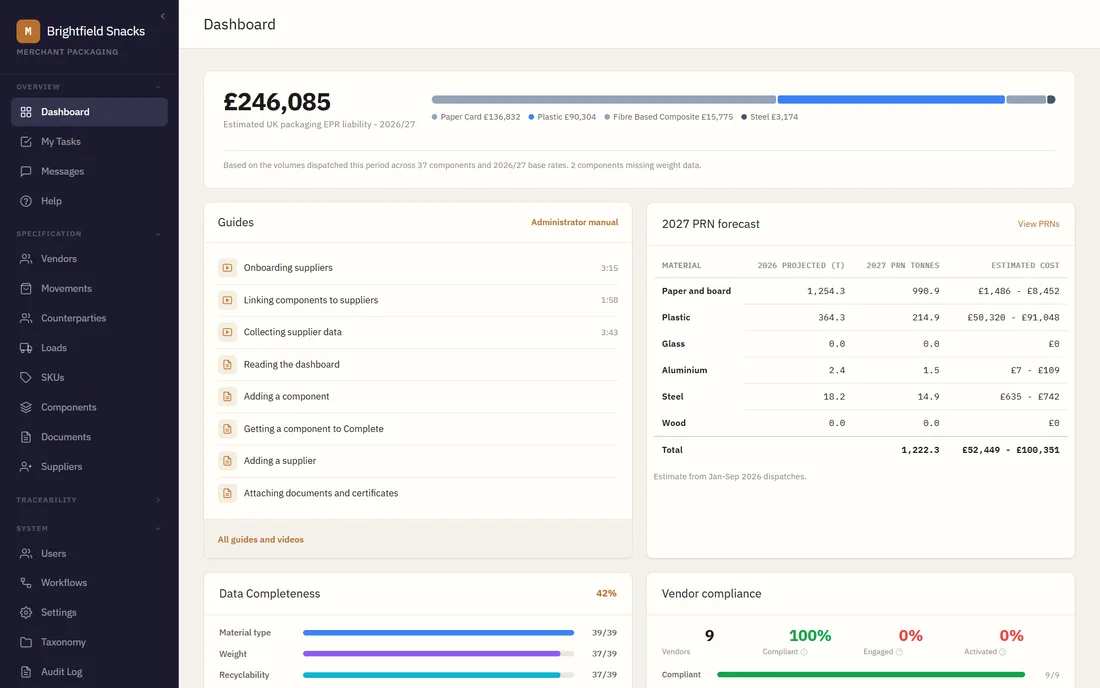Collapse the System sidebar section
Image resolution: width=1100 pixels, height=688 pixels.
click(x=158, y=529)
